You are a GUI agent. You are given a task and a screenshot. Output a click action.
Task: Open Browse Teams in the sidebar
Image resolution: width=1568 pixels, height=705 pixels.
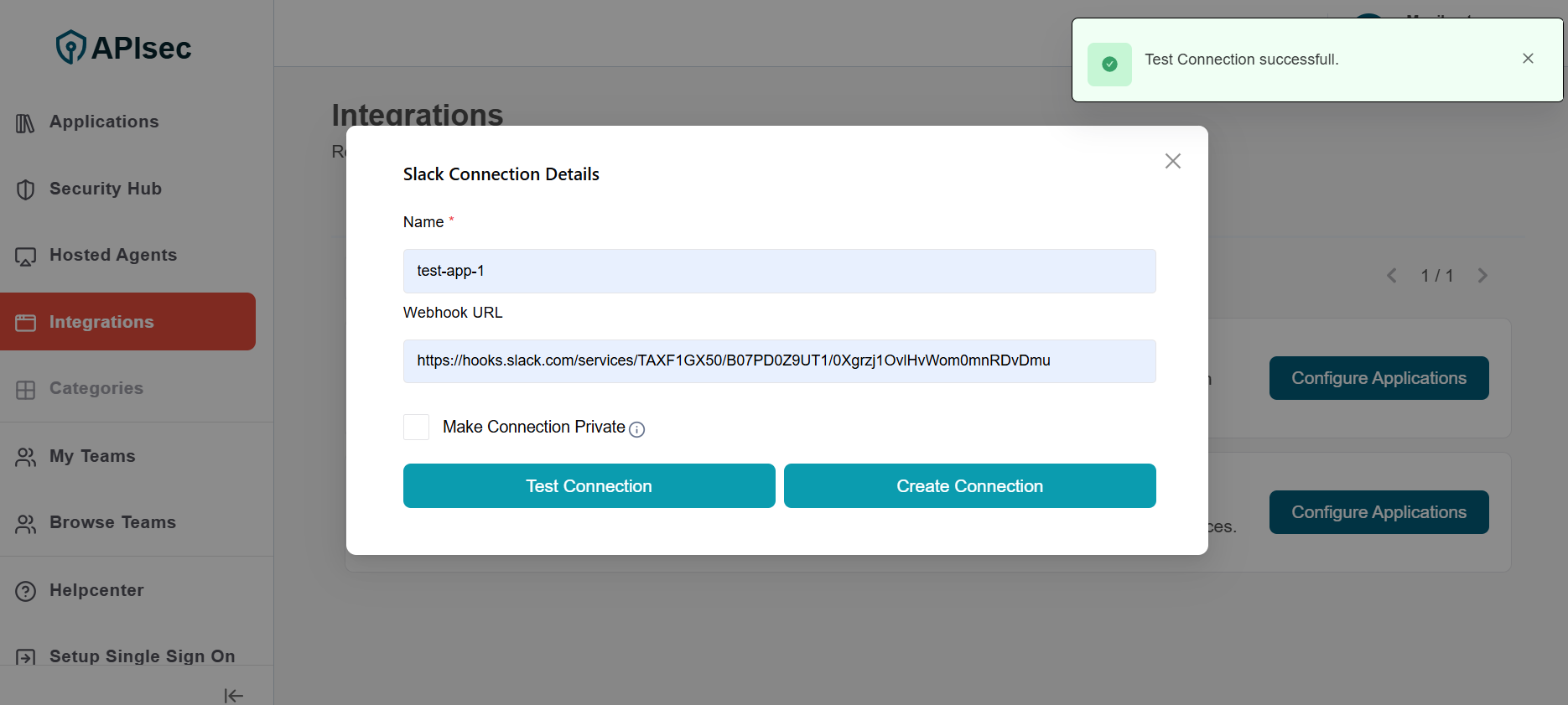pos(112,522)
